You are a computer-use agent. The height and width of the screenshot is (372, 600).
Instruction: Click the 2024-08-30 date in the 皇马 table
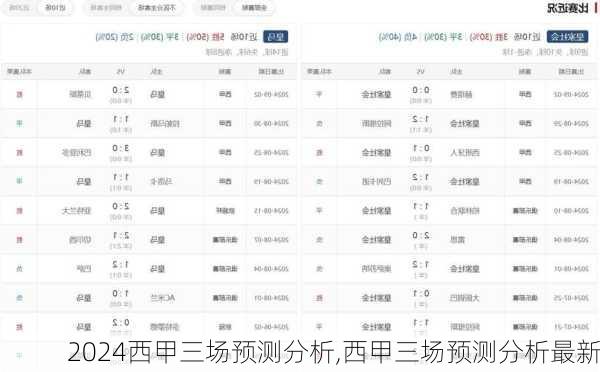tap(271, 124)
